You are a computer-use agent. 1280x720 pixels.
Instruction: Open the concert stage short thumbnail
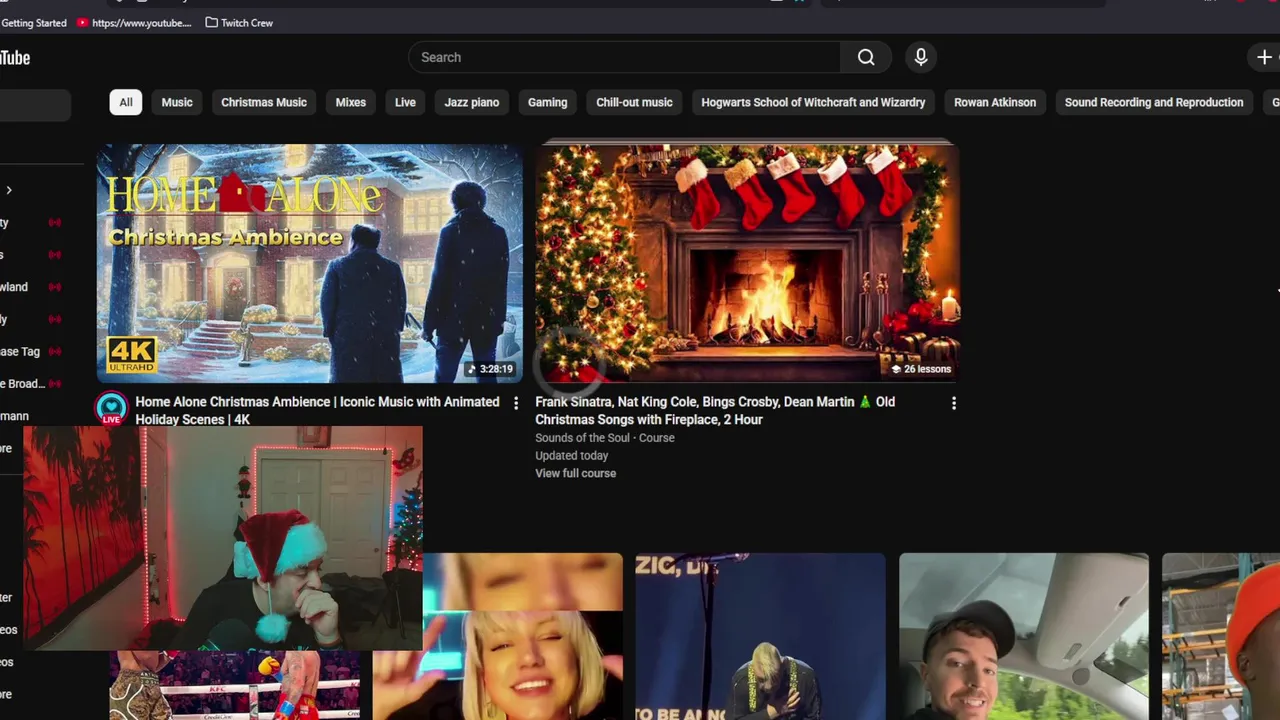(760, 636)
